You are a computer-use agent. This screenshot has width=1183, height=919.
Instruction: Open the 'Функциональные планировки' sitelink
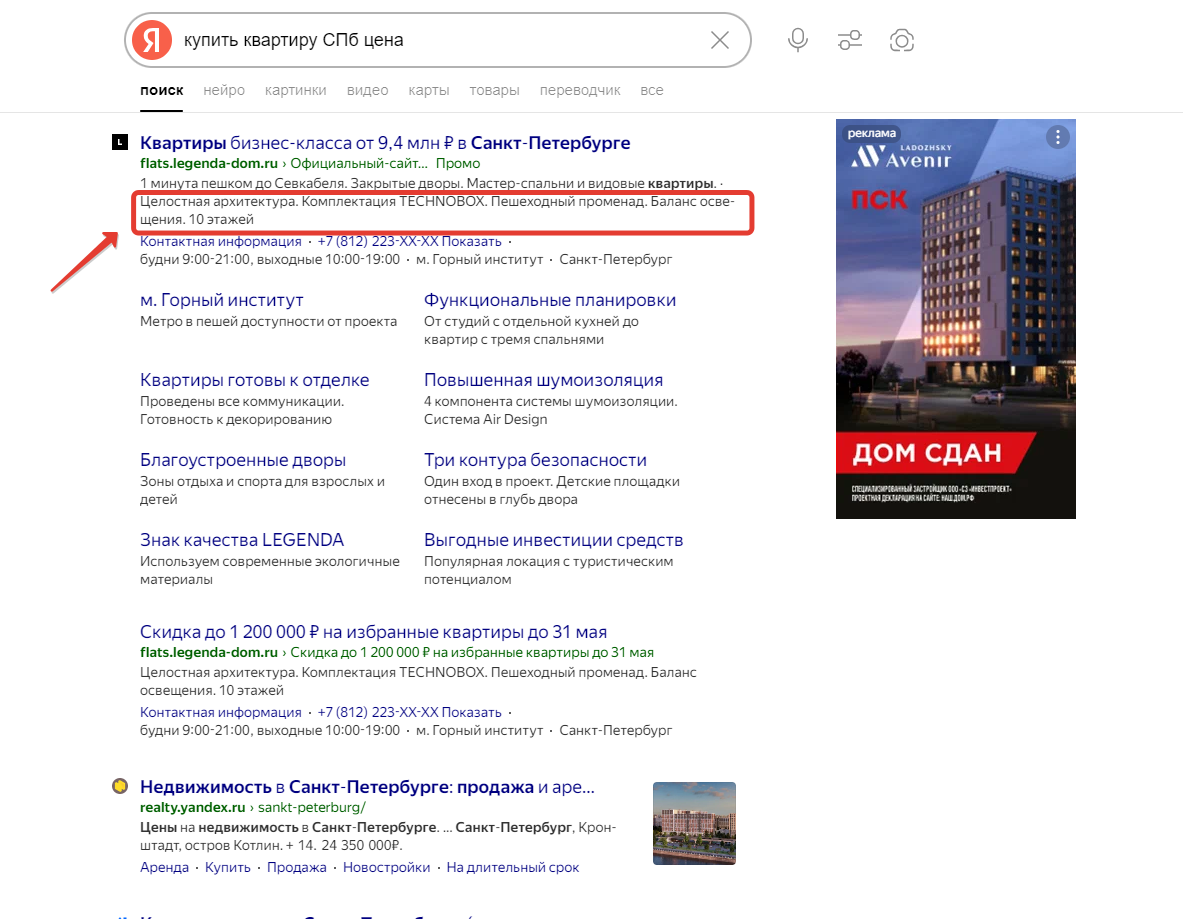550,300
